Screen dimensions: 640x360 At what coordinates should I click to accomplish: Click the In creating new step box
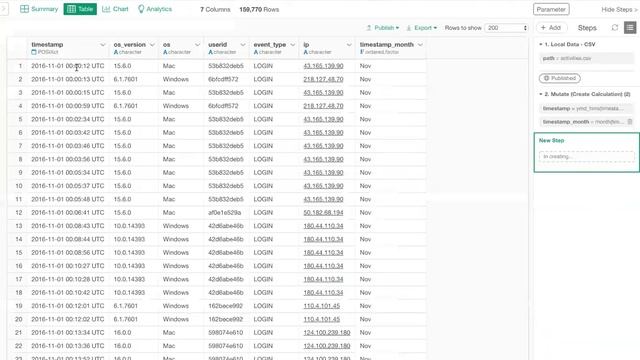pos(587,157)
